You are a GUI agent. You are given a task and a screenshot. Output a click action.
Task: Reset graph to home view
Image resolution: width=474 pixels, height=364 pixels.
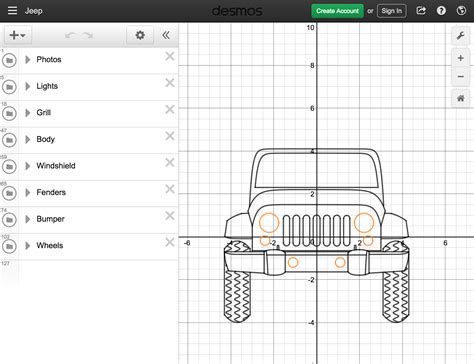(x=461, y=98)
